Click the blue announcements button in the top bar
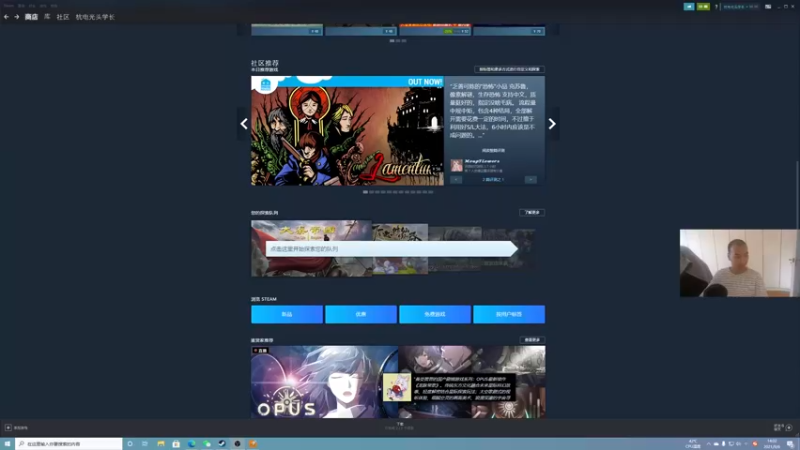The width and height of the screenshot is (800, 450). click(x=689, y=7)
